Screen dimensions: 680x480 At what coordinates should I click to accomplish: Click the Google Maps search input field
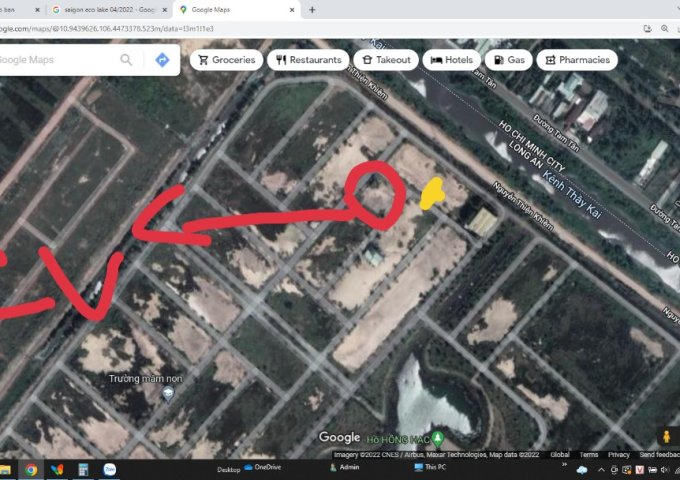click(x=55, y=60)
